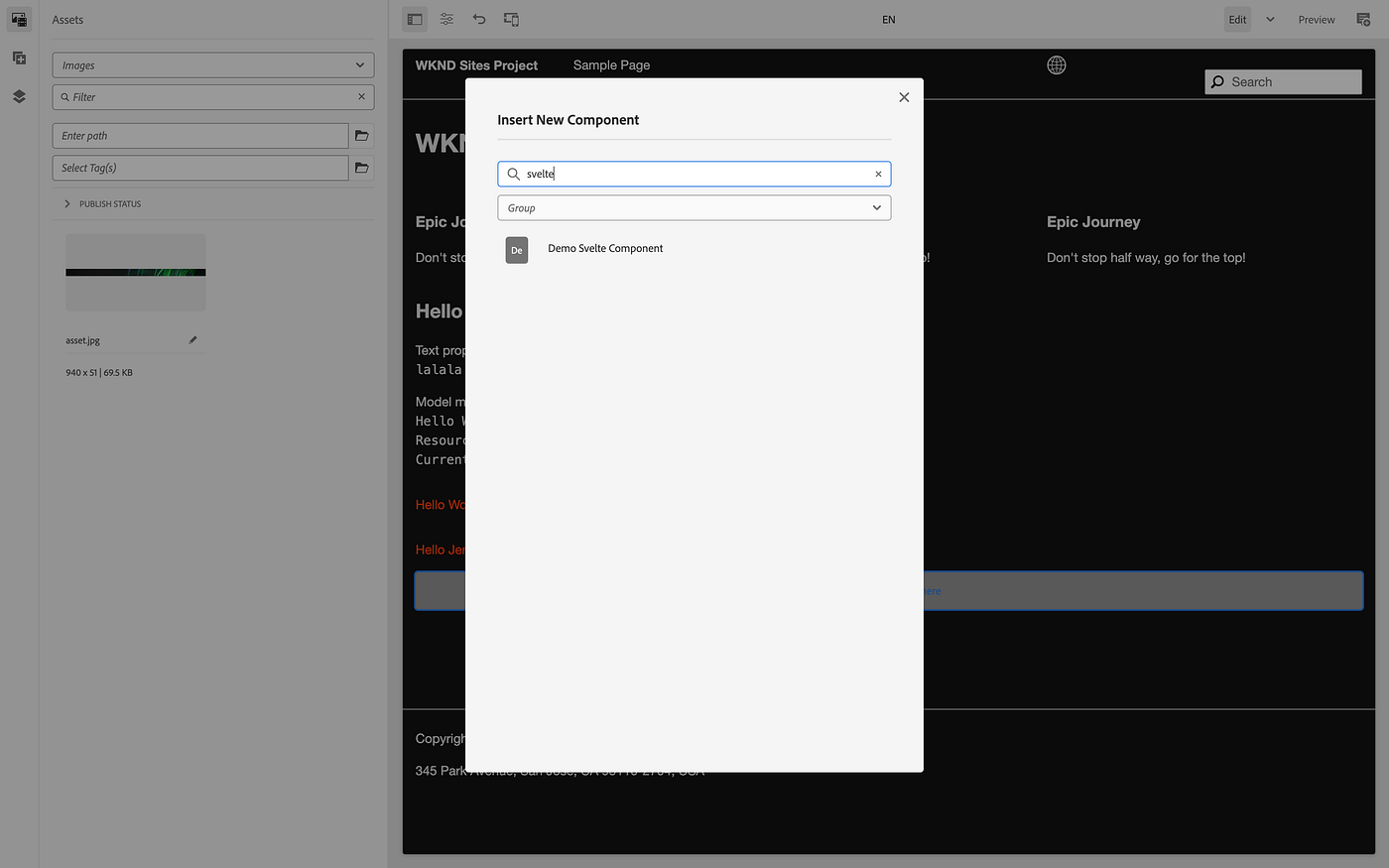This screenshot has height=868, width=1389.
Task: Clear the svelte search text
Action: point(878,174)
